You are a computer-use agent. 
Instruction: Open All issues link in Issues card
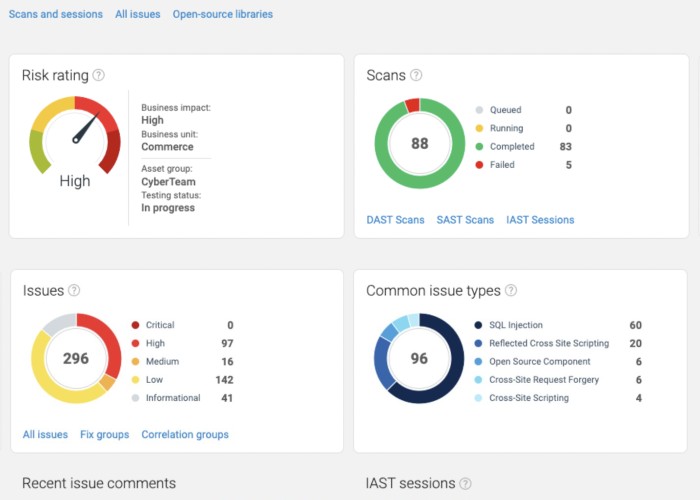click(45, 434)
